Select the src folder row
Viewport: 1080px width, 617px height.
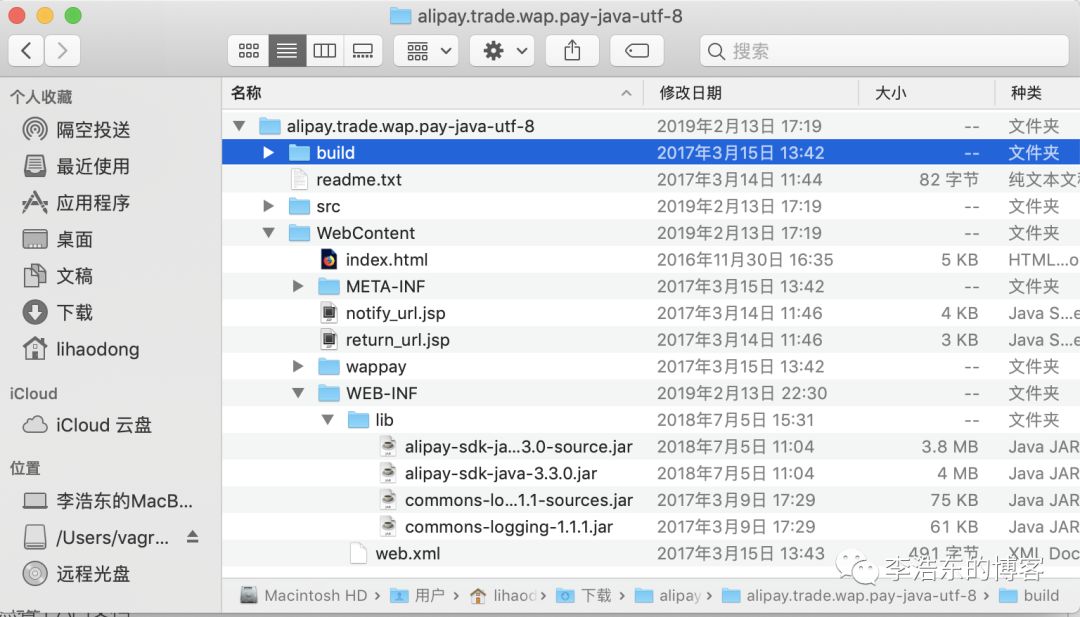point(651,206)
